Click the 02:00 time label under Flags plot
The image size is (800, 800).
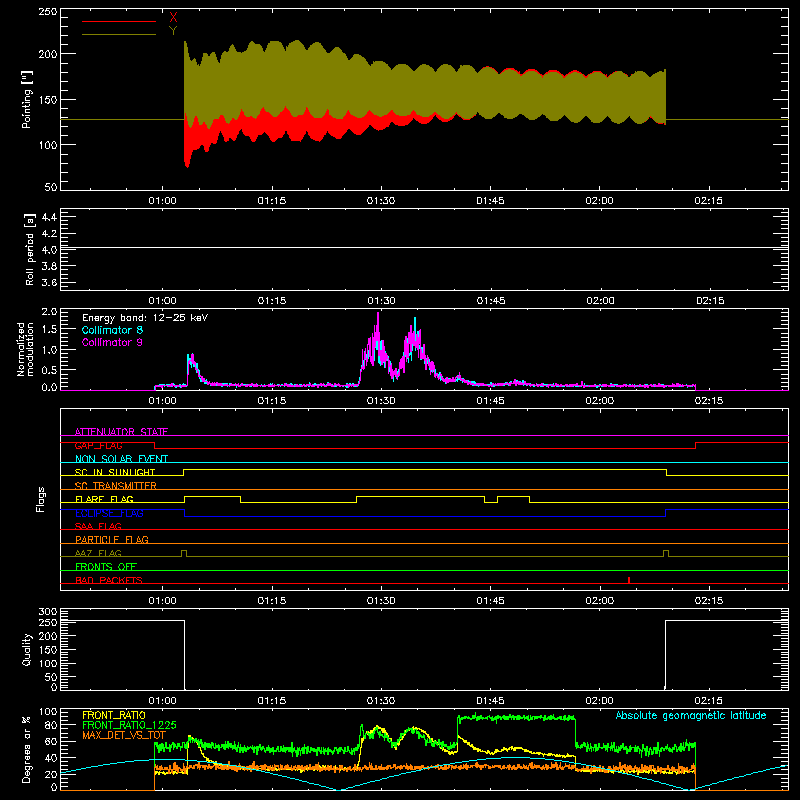tap(599, 601)
